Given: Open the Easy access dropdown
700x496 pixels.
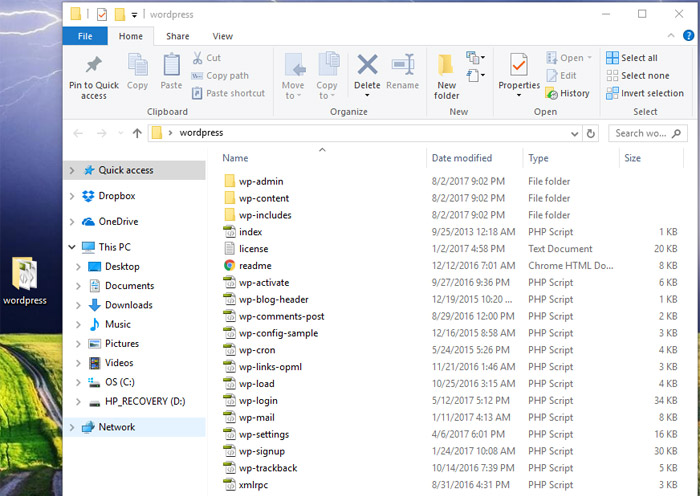Looking at the screenshot, I should coord(475,75).
